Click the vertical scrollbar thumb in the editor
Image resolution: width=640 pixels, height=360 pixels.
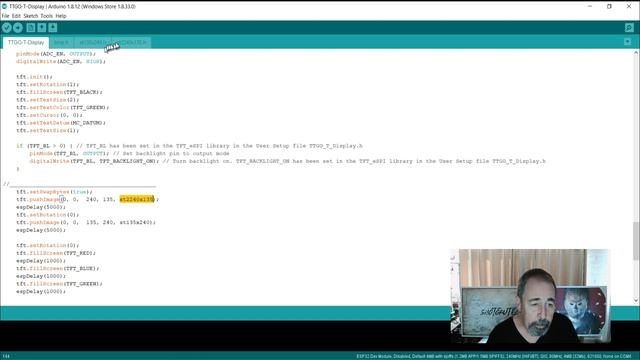click(636, 241)
